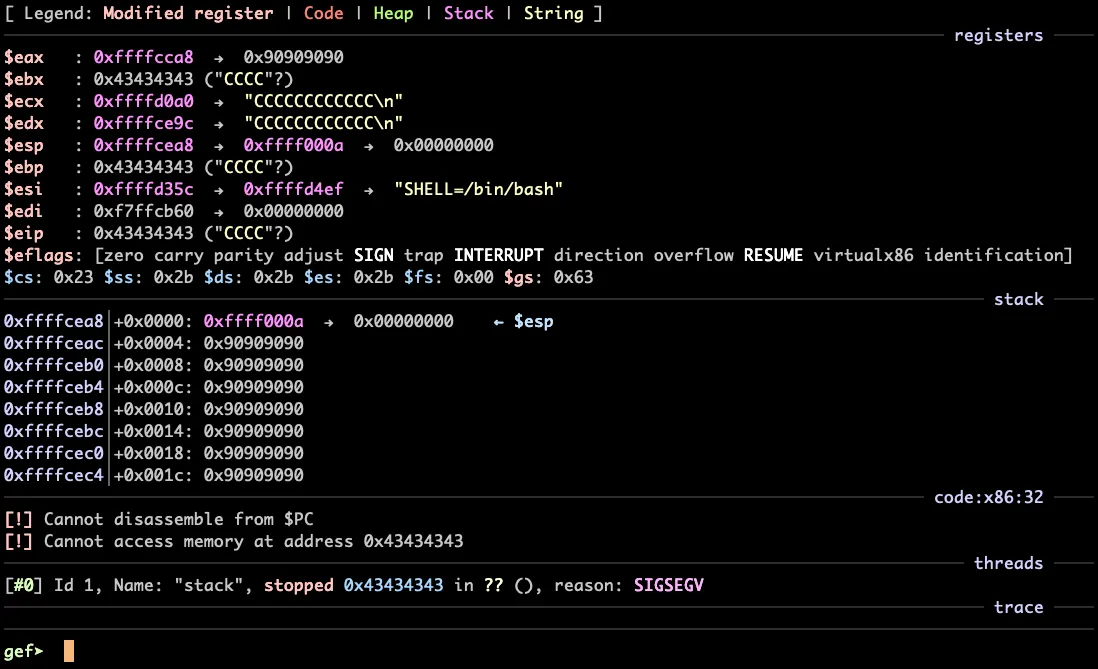Click the "SHELL=/bin/bash" string value
The width and height of the screenshot is (1098, 669).
click(x=478, y=189)
